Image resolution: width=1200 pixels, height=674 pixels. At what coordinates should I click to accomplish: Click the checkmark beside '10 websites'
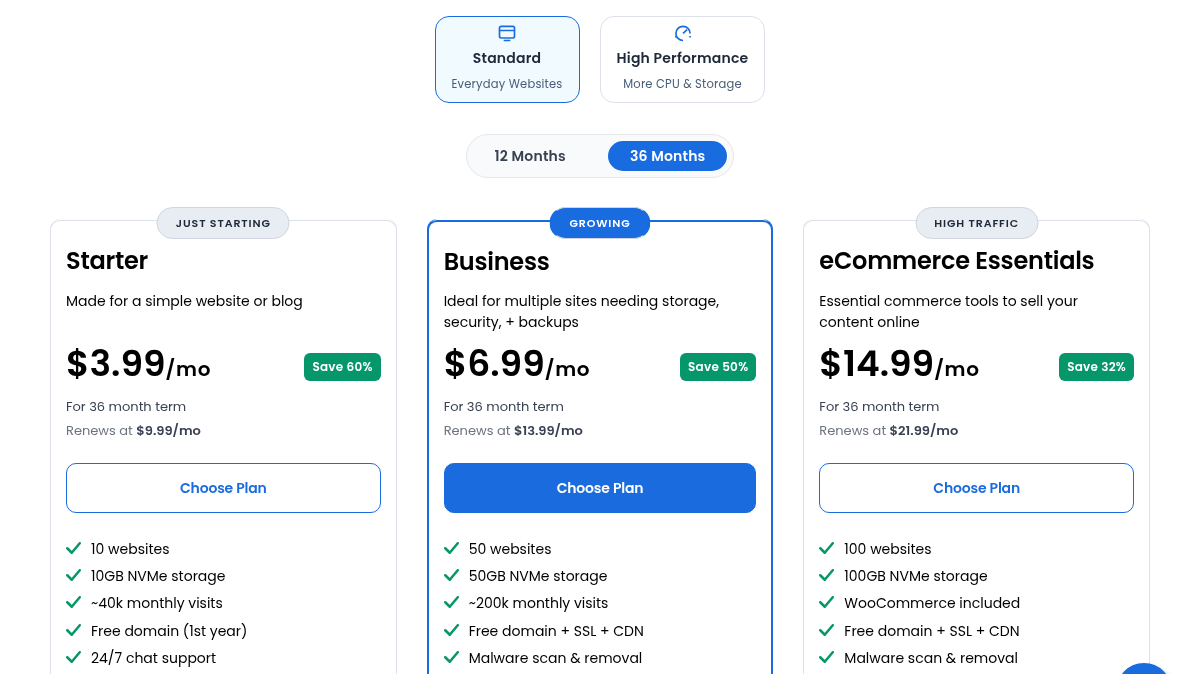[x=73, y=548]
